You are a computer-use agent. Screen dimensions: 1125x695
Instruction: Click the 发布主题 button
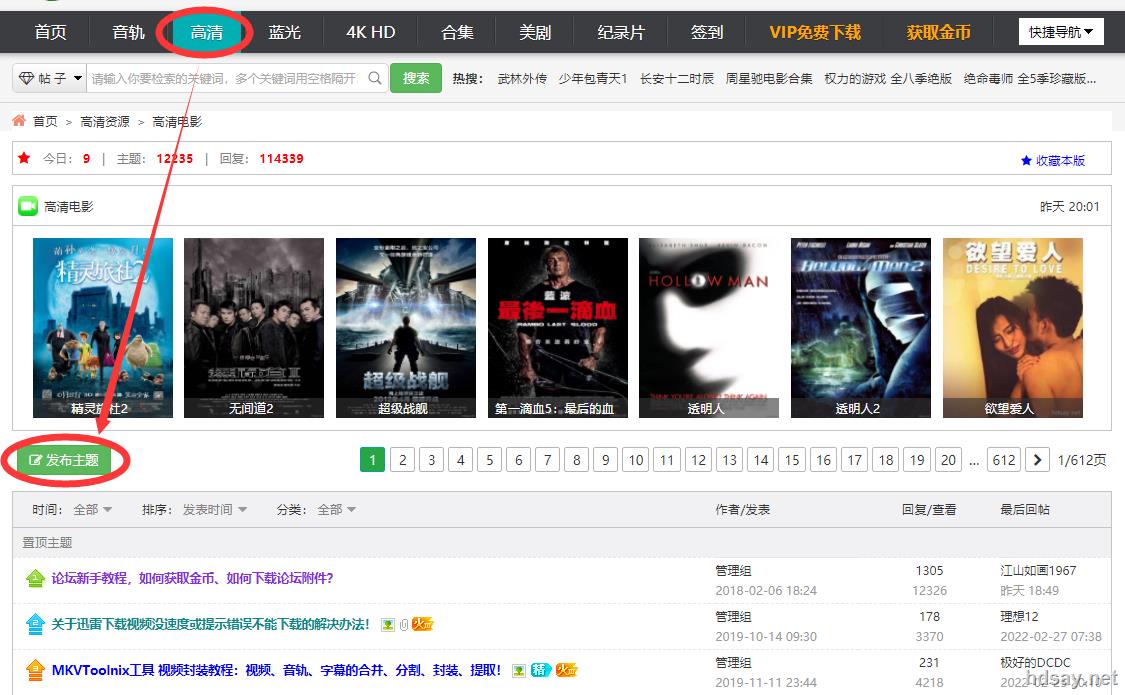pyautogui.click(x=64, y=460)
